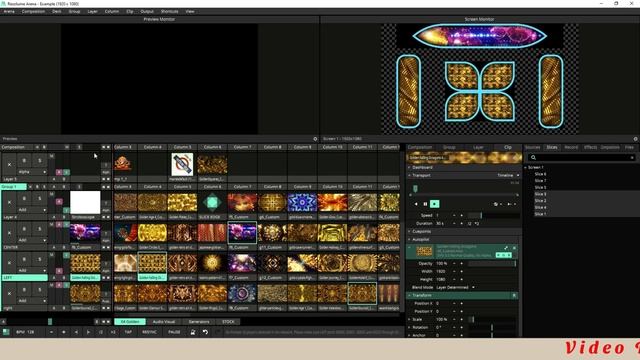Open the Add blend dropdown on LEFT layer
Screen dimensions: 640x360
click(x=32, y=270)
